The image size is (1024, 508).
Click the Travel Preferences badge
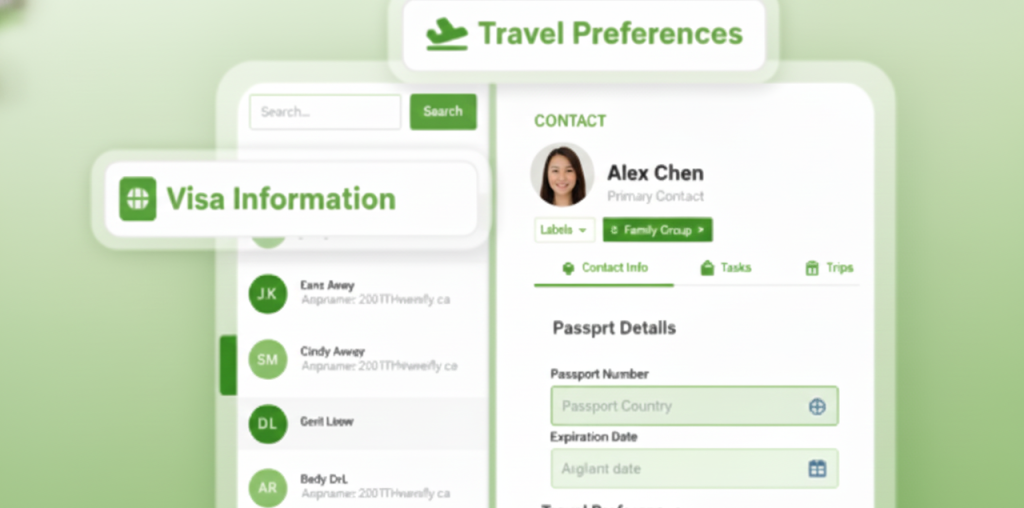click(584, 35)
